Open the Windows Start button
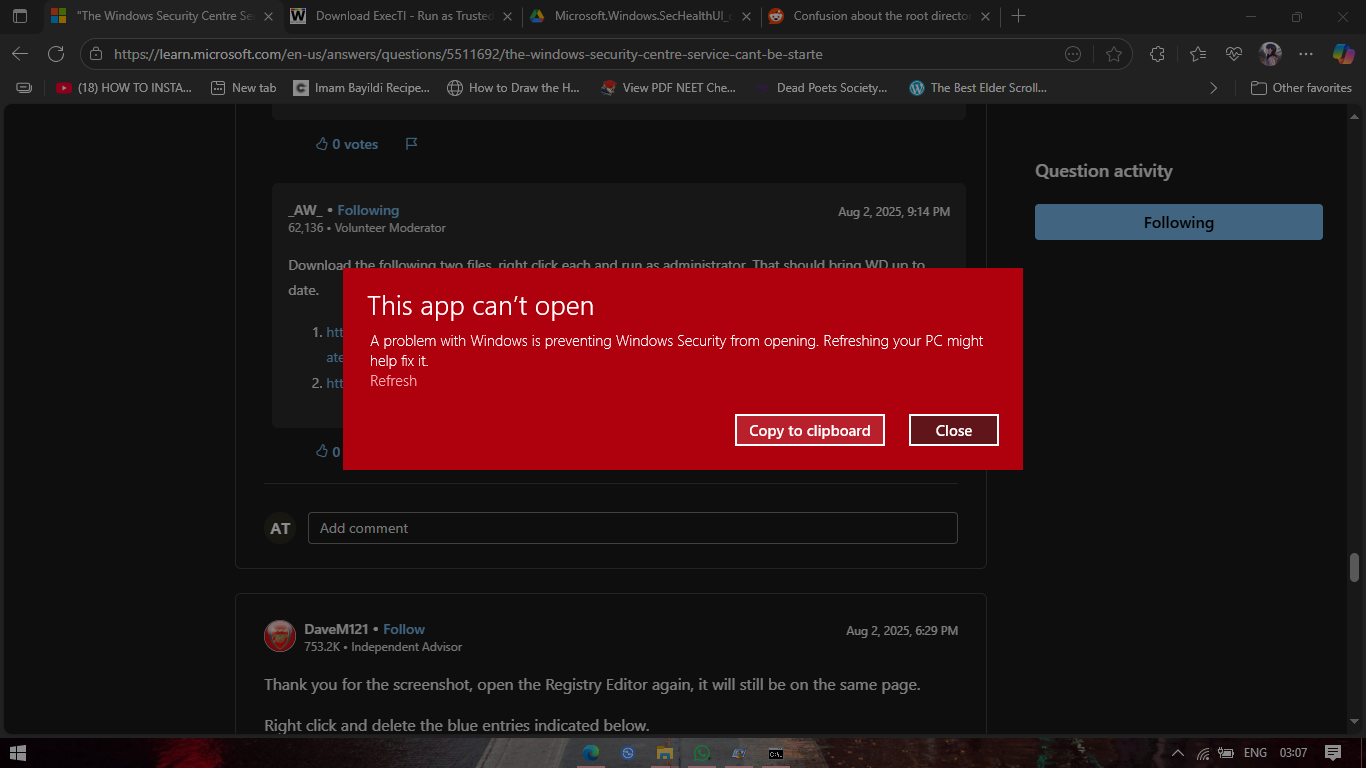The width and height of the screenshot is (1366, 768). click(17, 753)
